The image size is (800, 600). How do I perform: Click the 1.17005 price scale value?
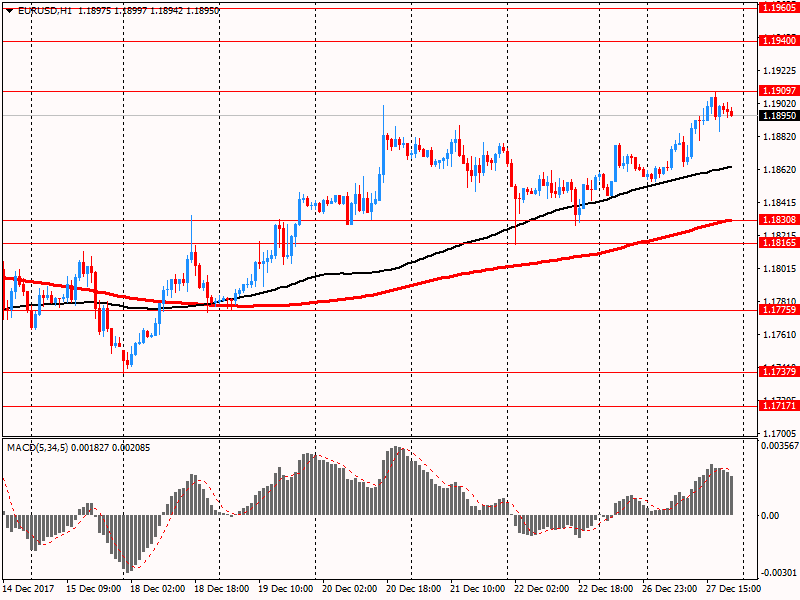779,433
